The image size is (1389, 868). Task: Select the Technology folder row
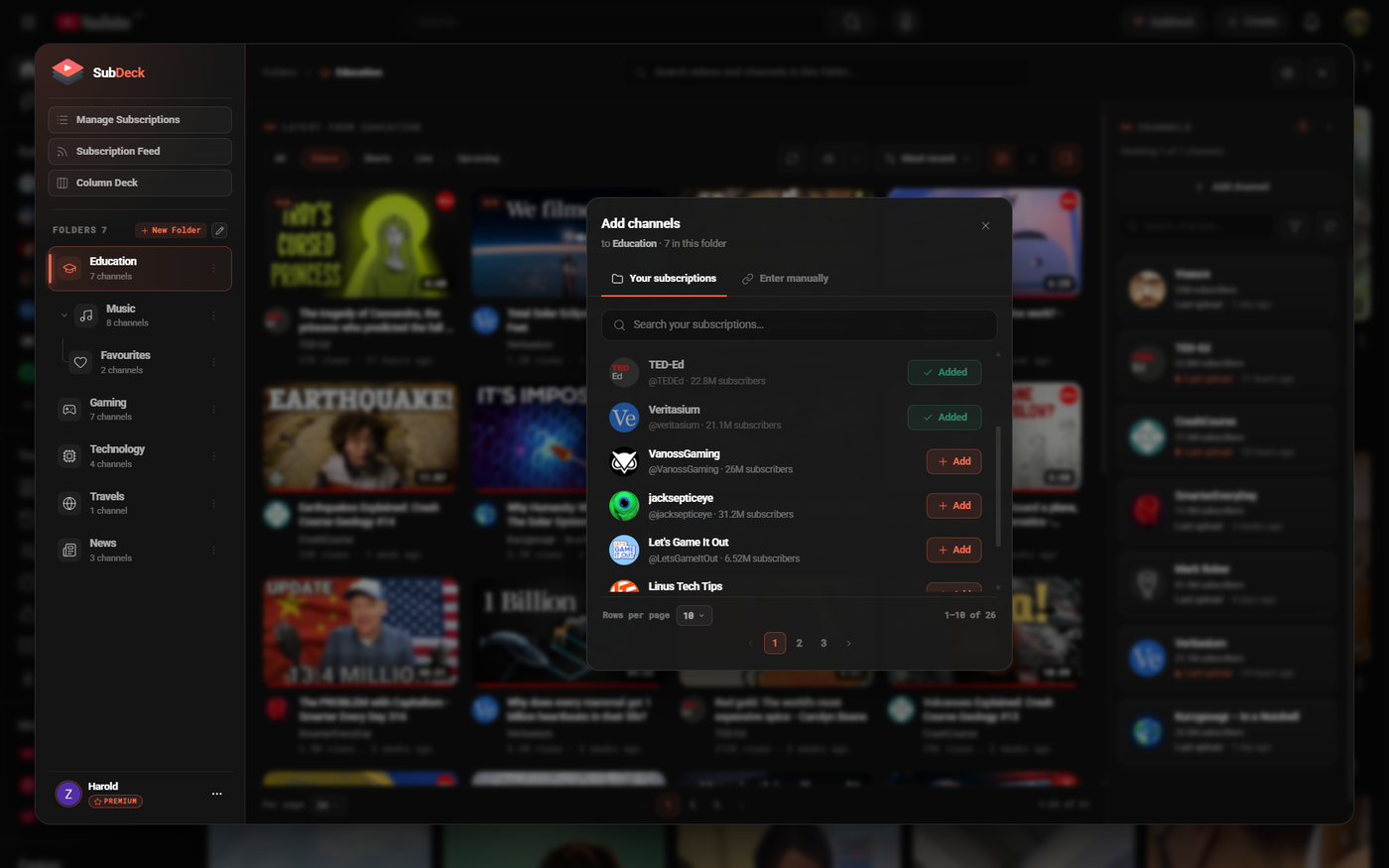tap(140, 456)
